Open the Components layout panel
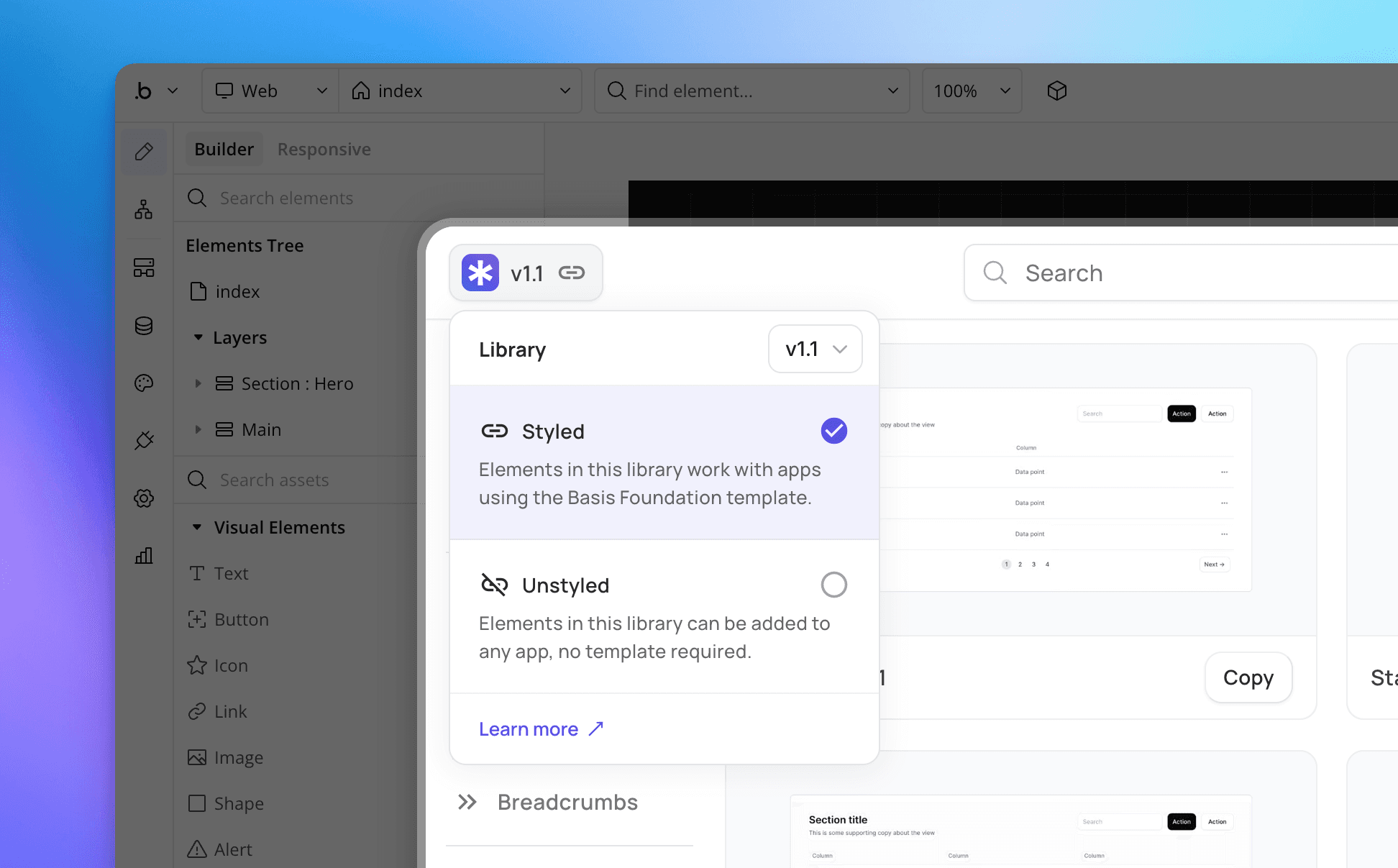Viewport: 1398px width, 868px height. coord(144,267)
